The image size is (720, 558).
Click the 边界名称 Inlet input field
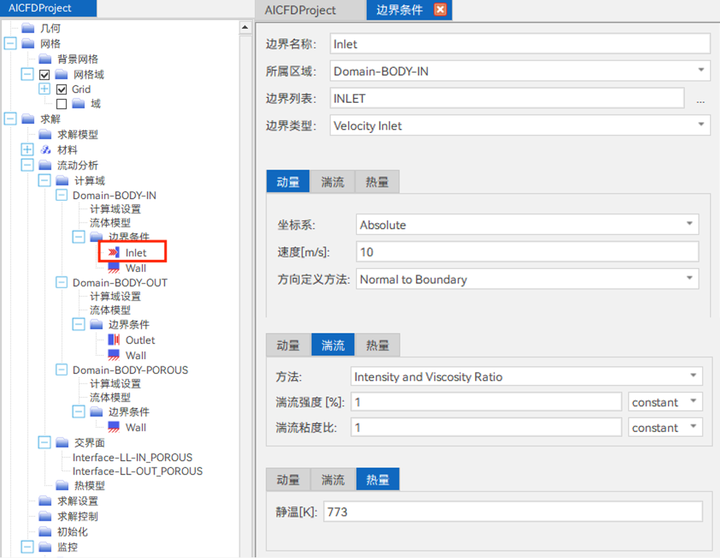520,44
